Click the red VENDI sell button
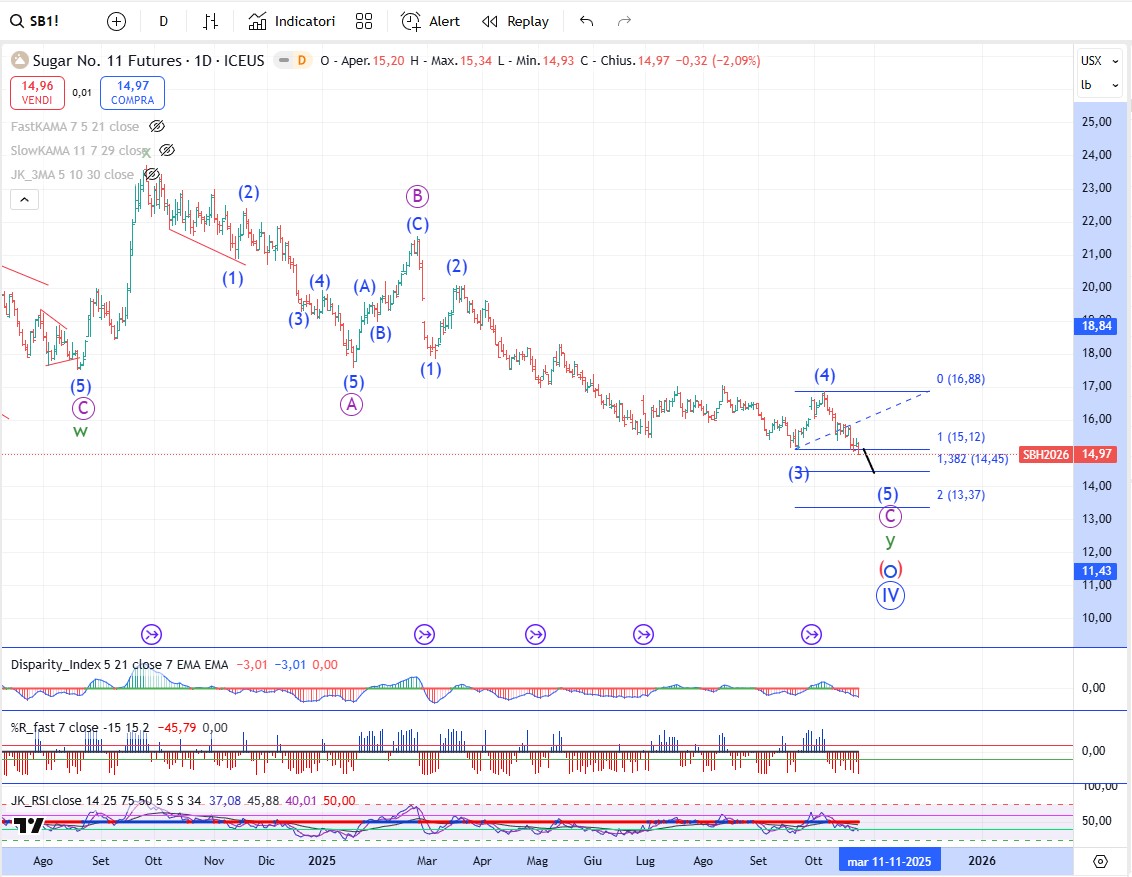The width and height of the screenshot is (1132, 877). pos(38,92)
